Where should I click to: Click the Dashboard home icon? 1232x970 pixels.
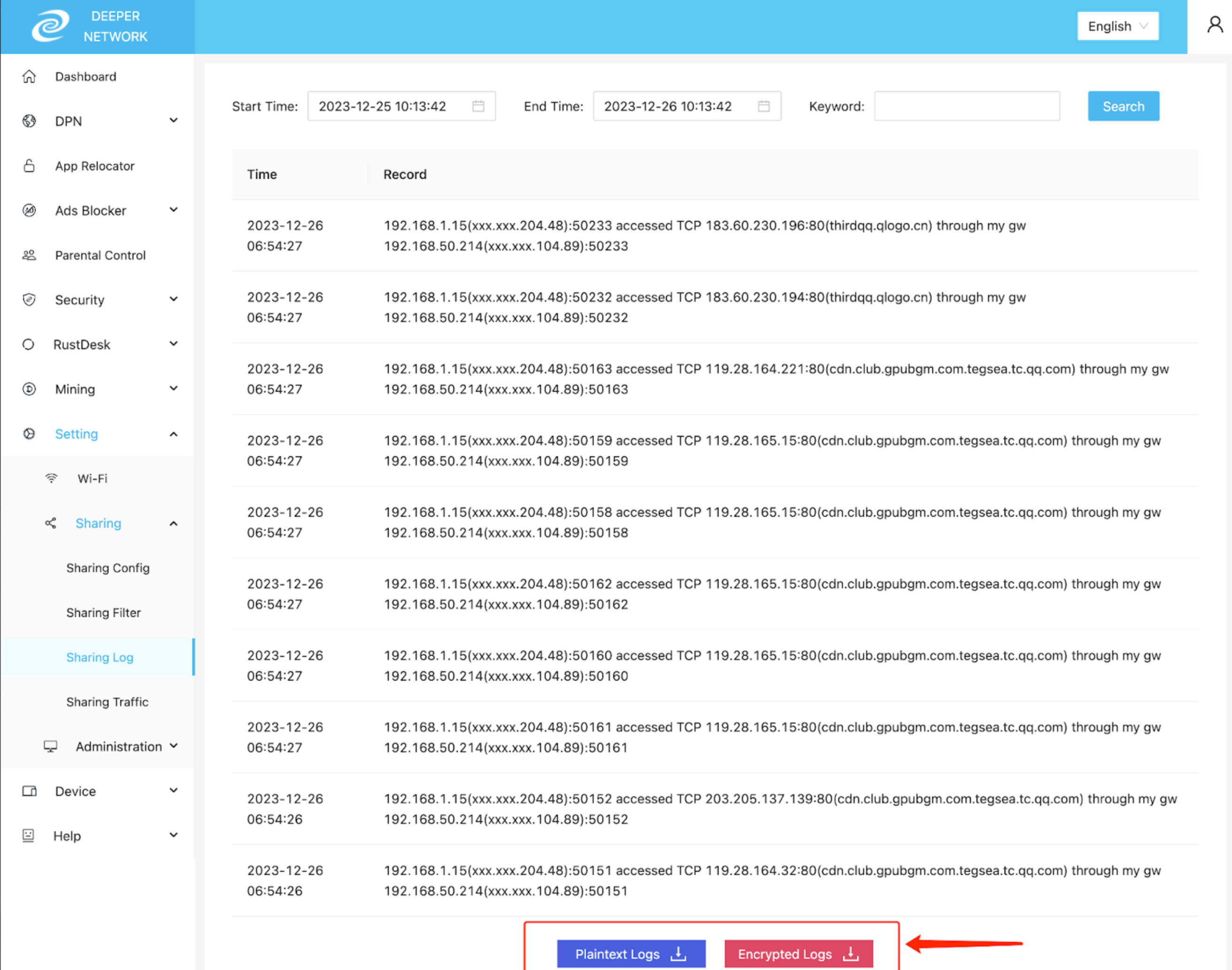[x=29, y=76]
